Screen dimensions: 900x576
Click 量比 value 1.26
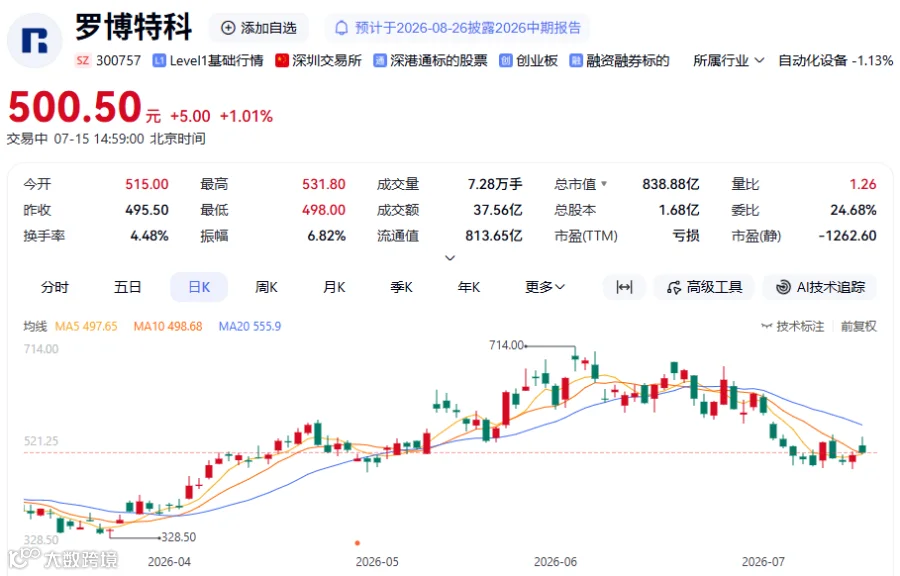point(863,184)
